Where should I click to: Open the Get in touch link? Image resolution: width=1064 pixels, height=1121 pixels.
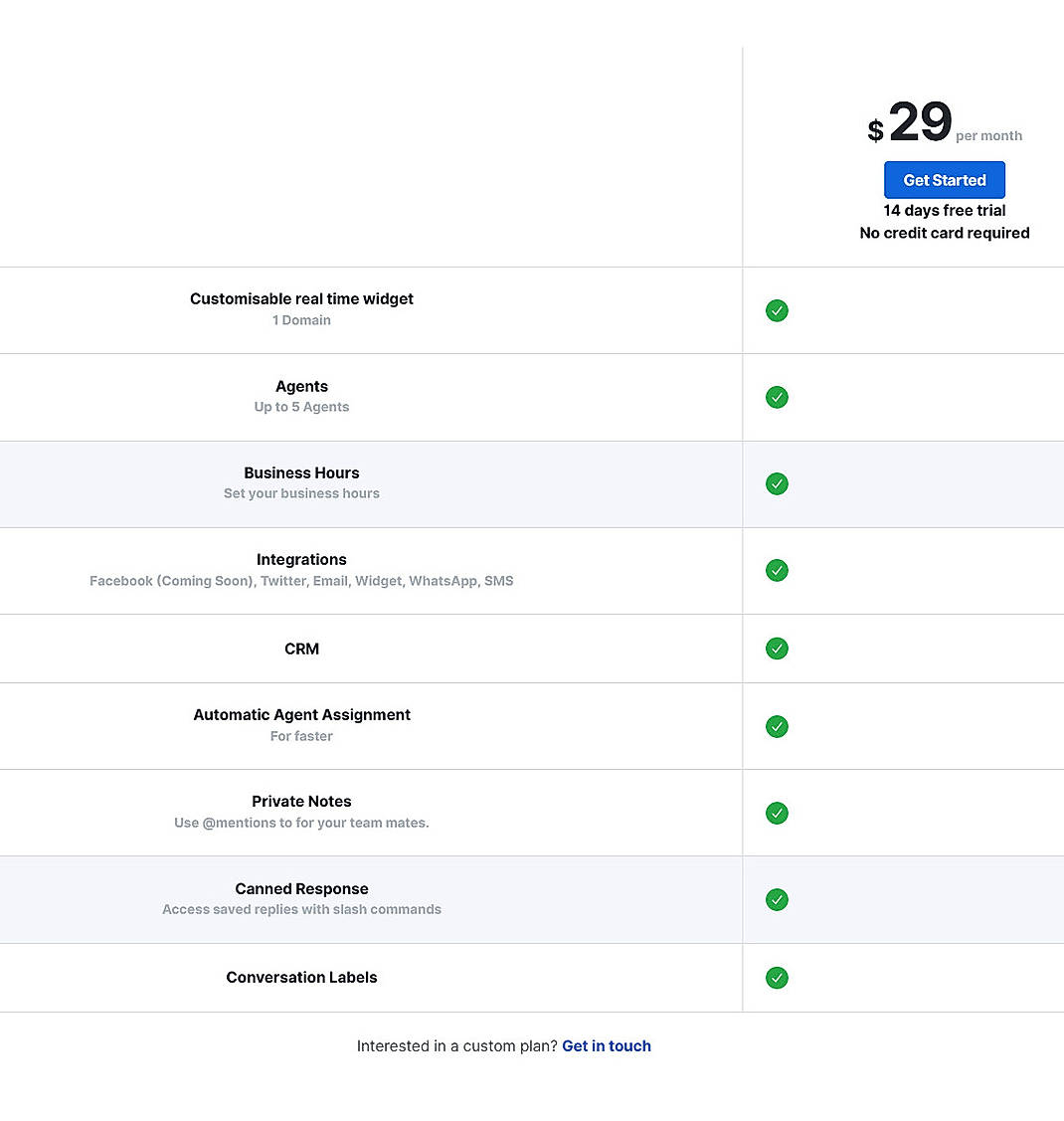point(606,1046)
